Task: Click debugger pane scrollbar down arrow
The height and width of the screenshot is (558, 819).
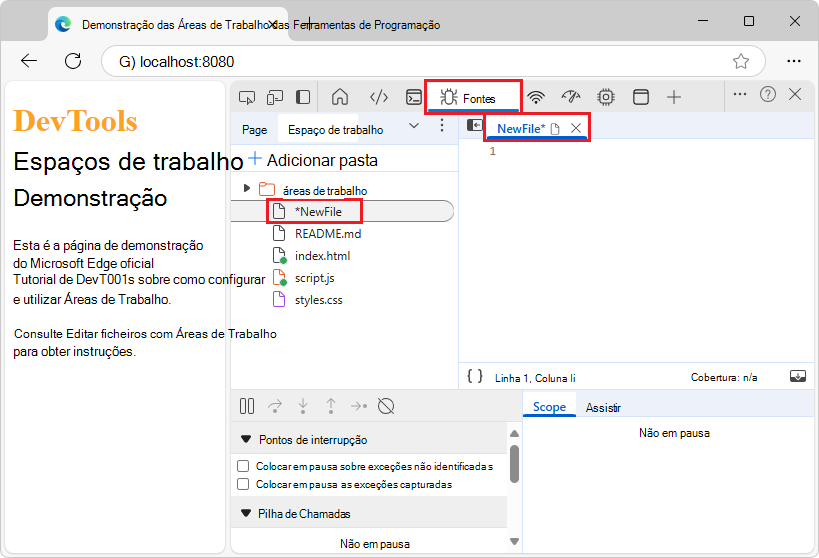Action: click(514, 541)
